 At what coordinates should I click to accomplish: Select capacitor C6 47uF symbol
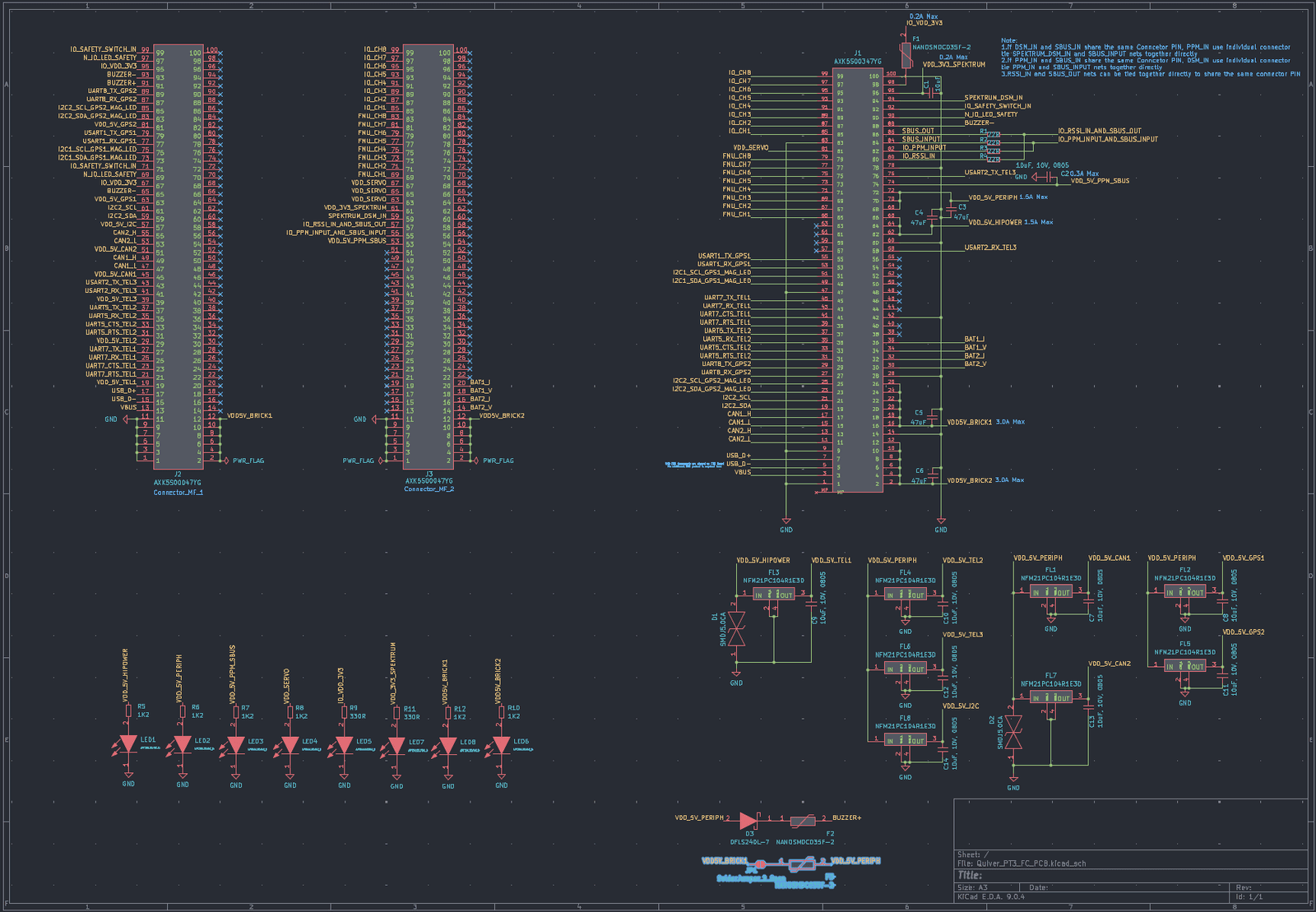(x=934, y=475)
